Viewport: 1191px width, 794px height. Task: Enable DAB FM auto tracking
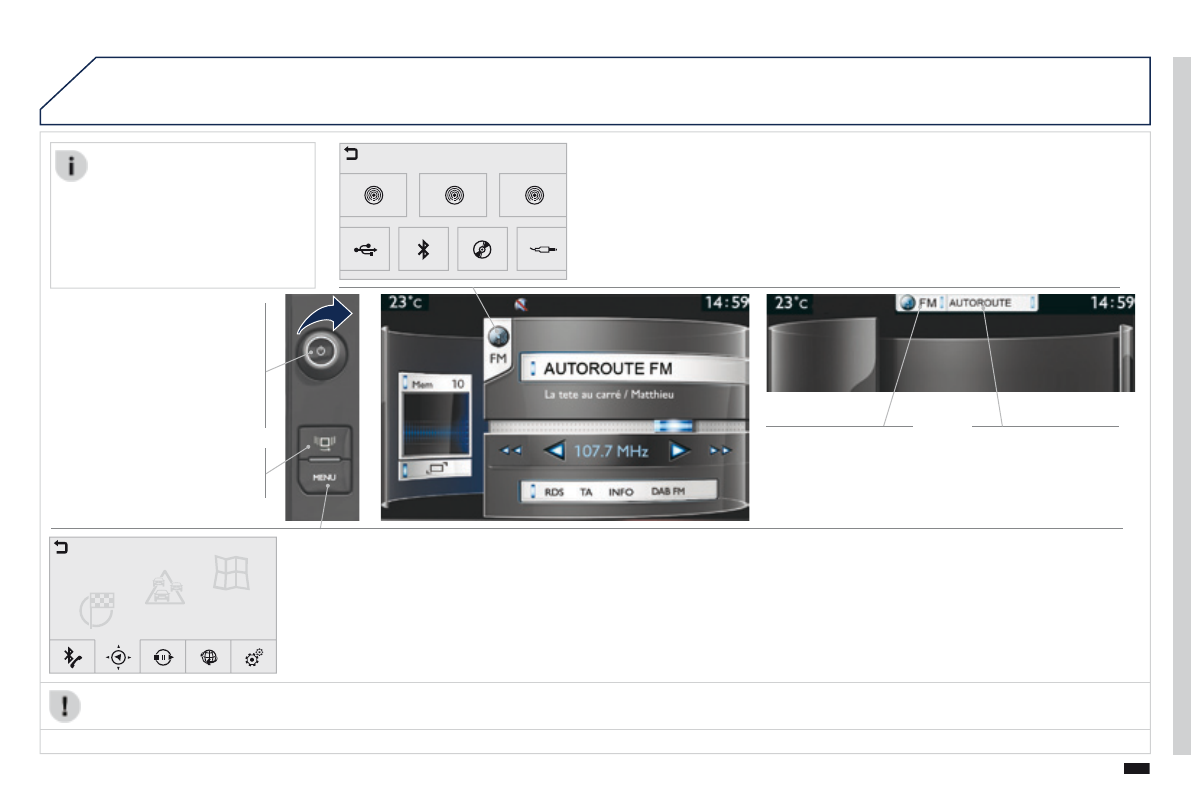669,492
